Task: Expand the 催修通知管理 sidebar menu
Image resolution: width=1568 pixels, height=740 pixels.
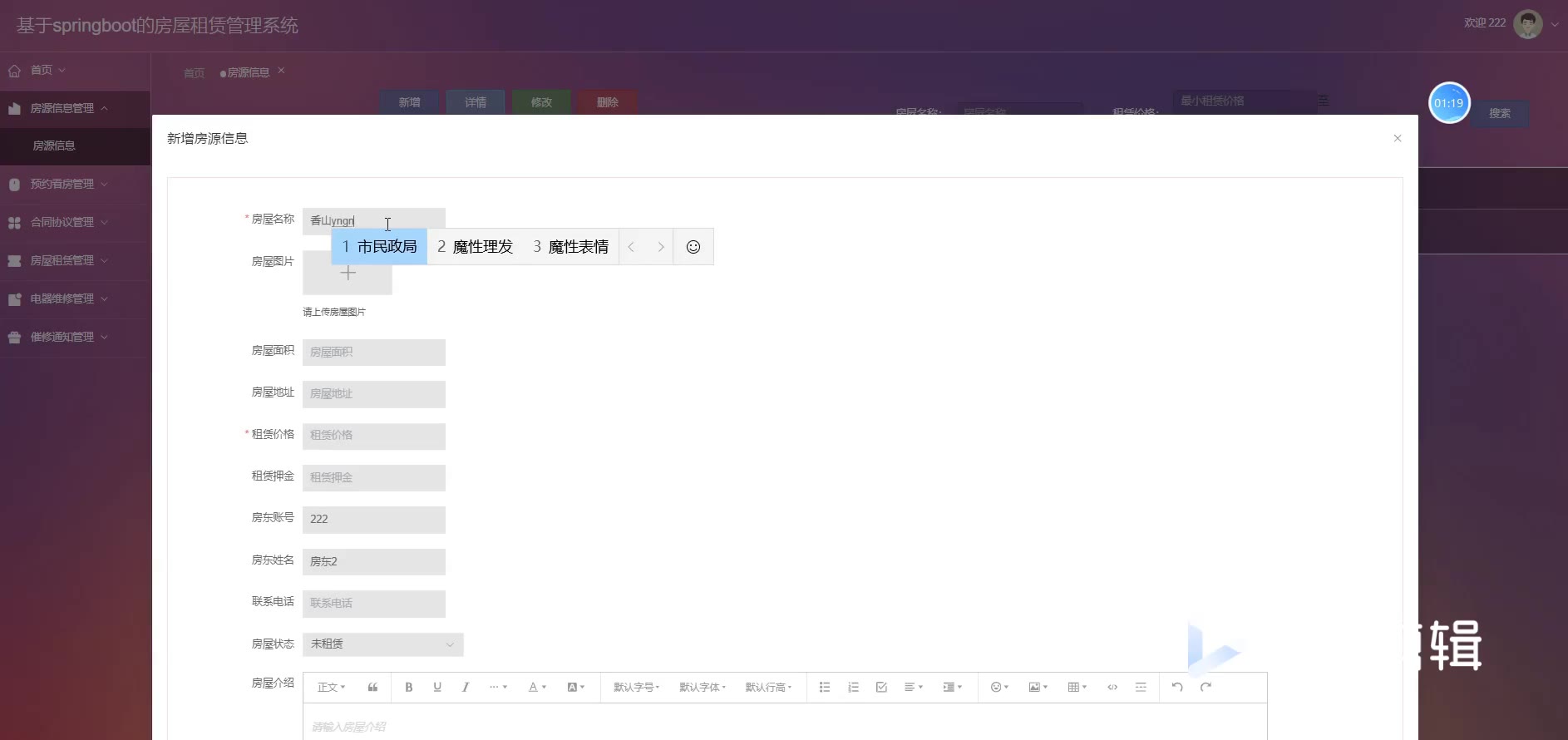Action: click(x=75, y=338)
